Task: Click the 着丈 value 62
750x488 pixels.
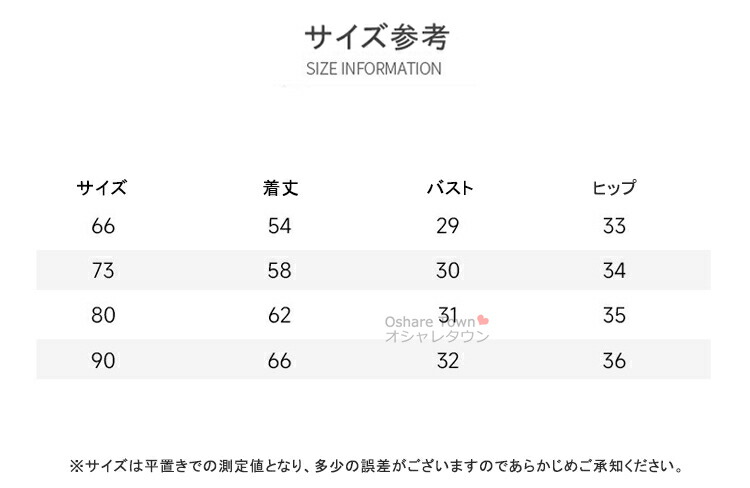Action: coord(280,316)
